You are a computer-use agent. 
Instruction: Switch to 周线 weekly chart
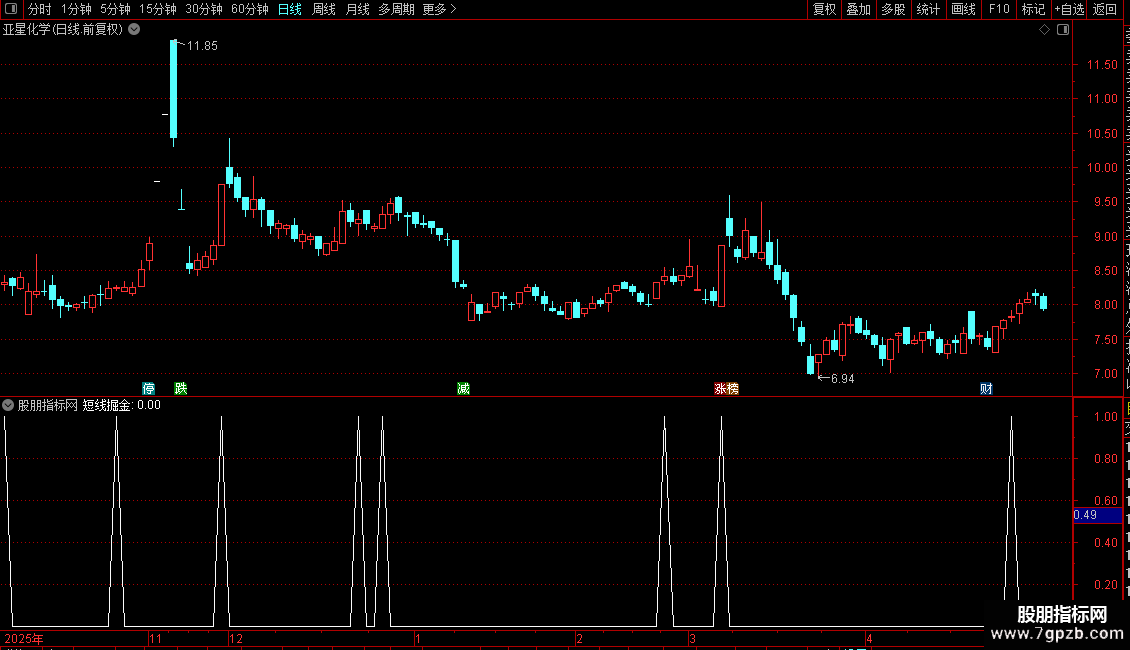pyautogui.click(x=324, y=9)
